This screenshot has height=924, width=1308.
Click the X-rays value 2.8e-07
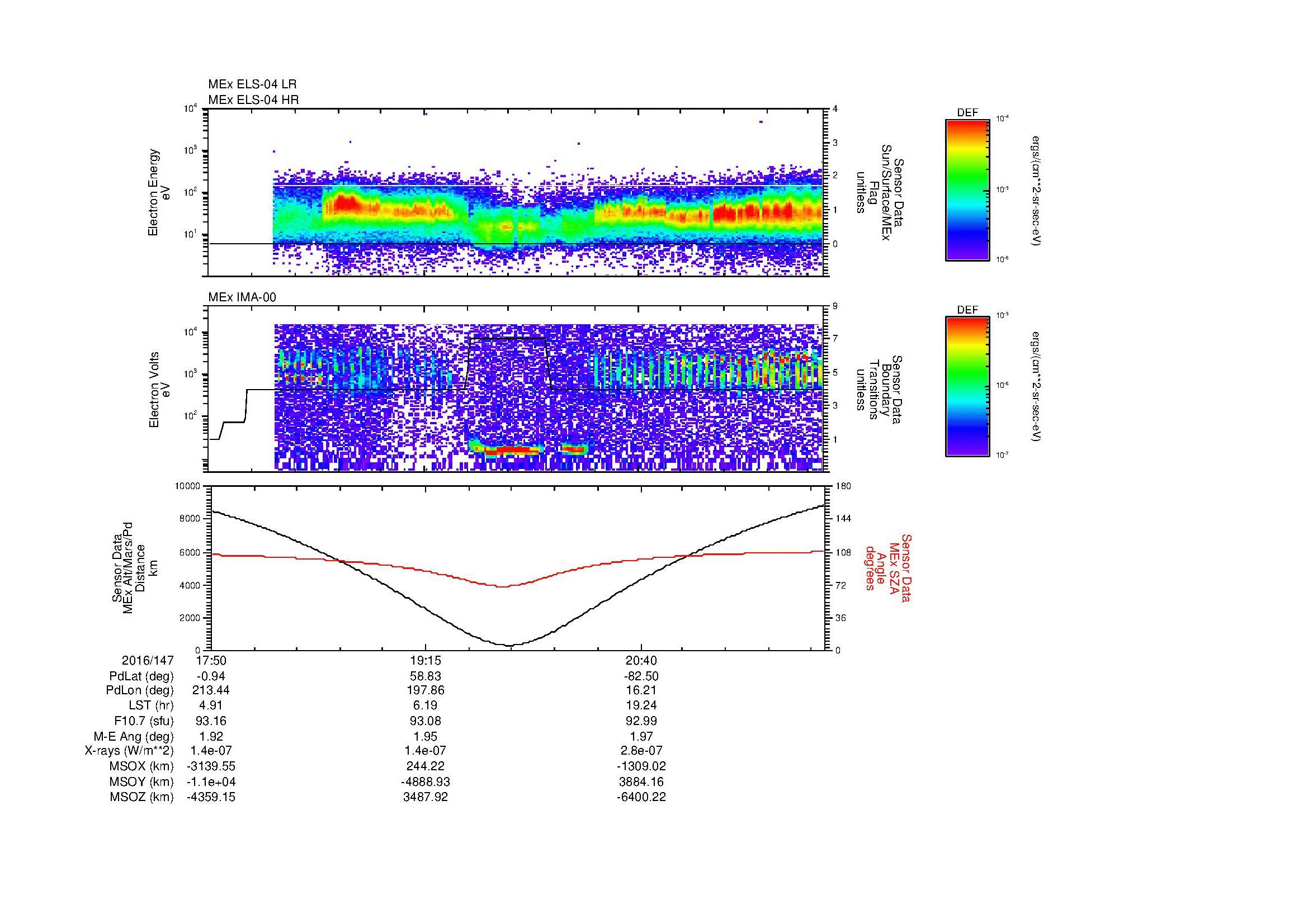tap(641, 751)
